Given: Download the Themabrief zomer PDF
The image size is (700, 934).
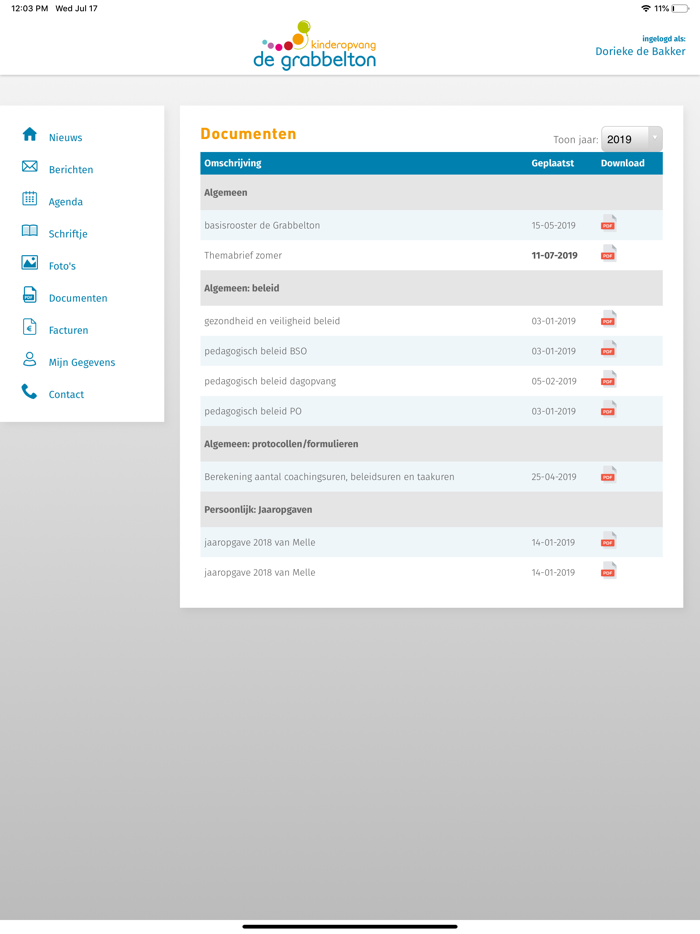Looking at the screenshot, I should pos(608,253).
